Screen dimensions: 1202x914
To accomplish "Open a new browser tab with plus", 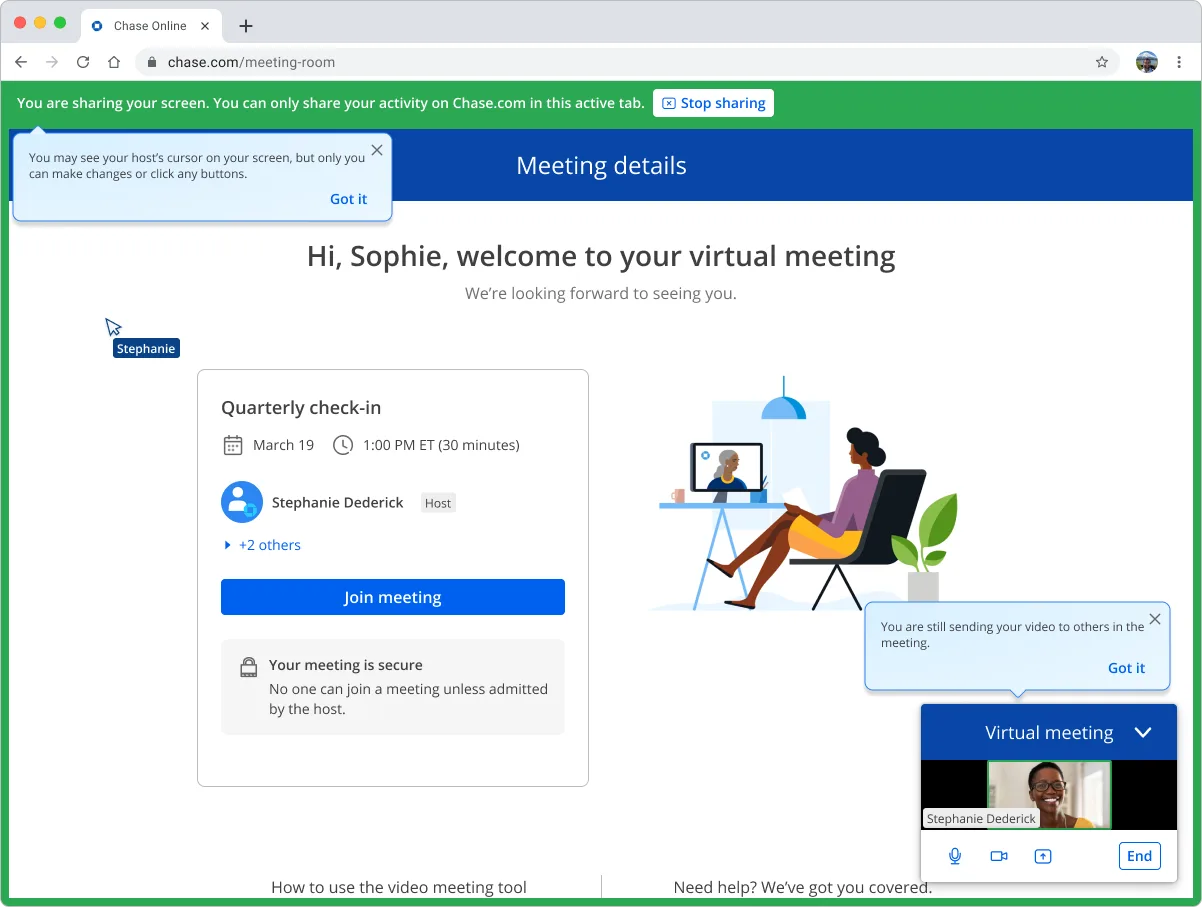I will (x=246, y=26).
